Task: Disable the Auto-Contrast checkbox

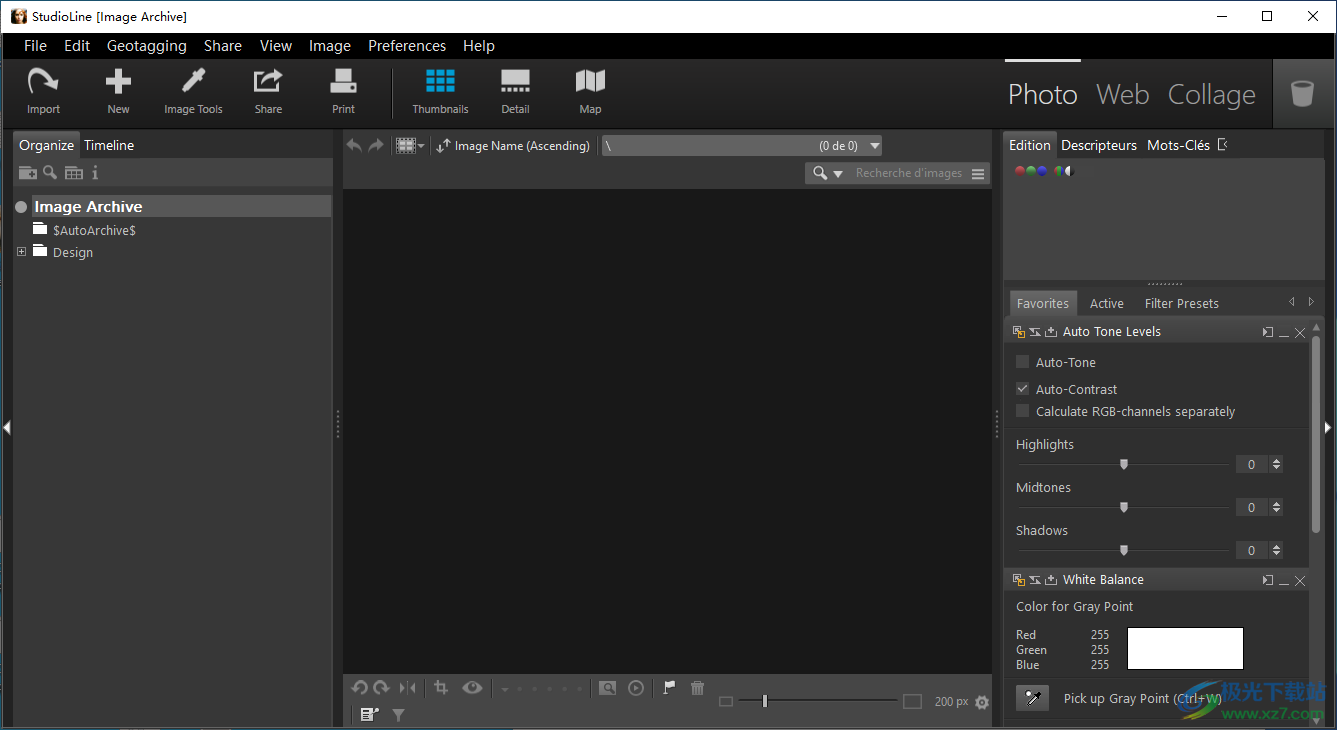Action: pos(1021,388)
